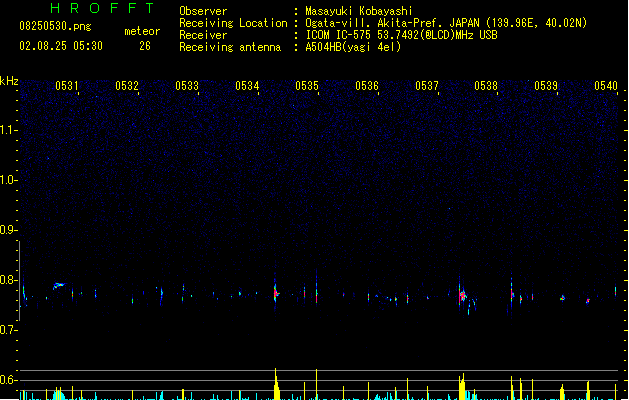The height and width of the screenshot is (400, 629).
Task: Click the strong red echo before 0535
Action: [x=276, y=293]
